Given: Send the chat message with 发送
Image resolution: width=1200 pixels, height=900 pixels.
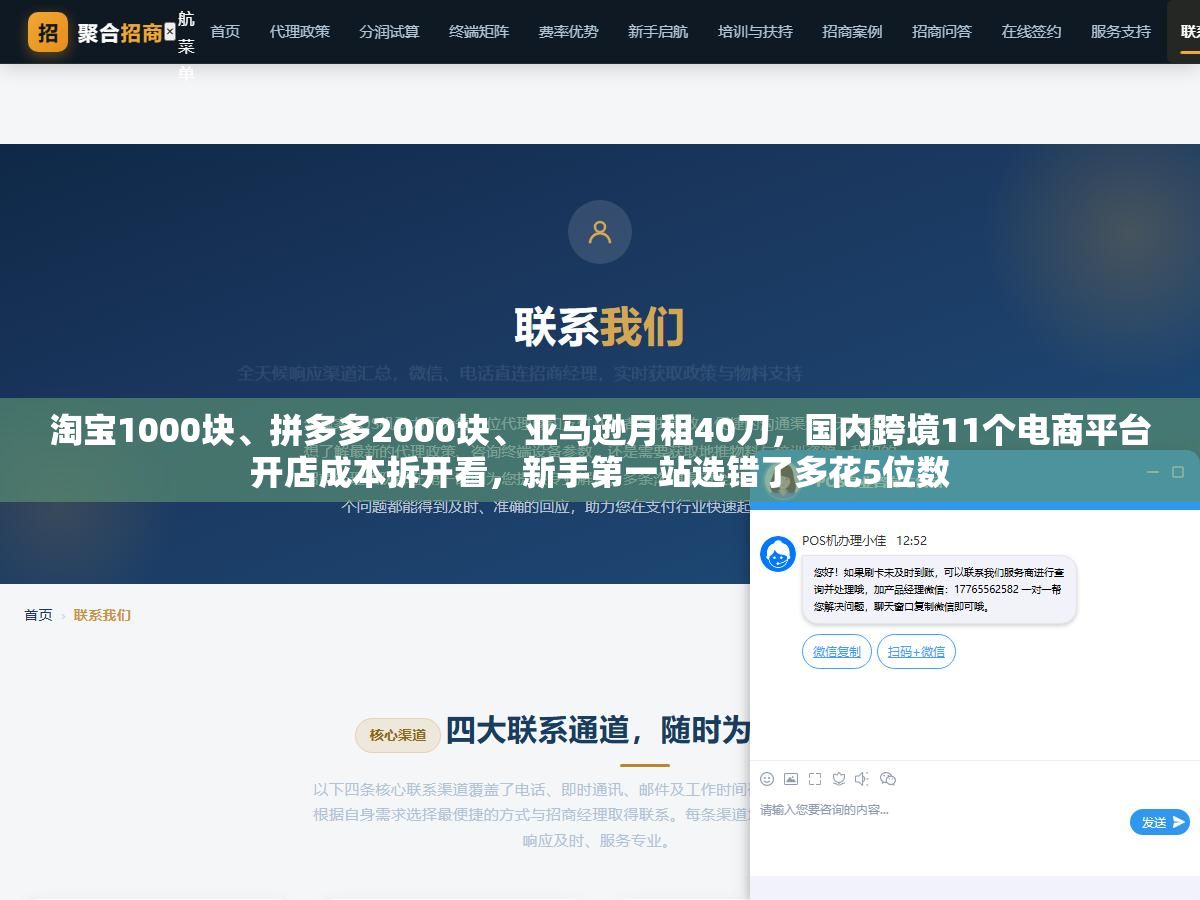Looking at the screenshot, I should [1160, 822].
